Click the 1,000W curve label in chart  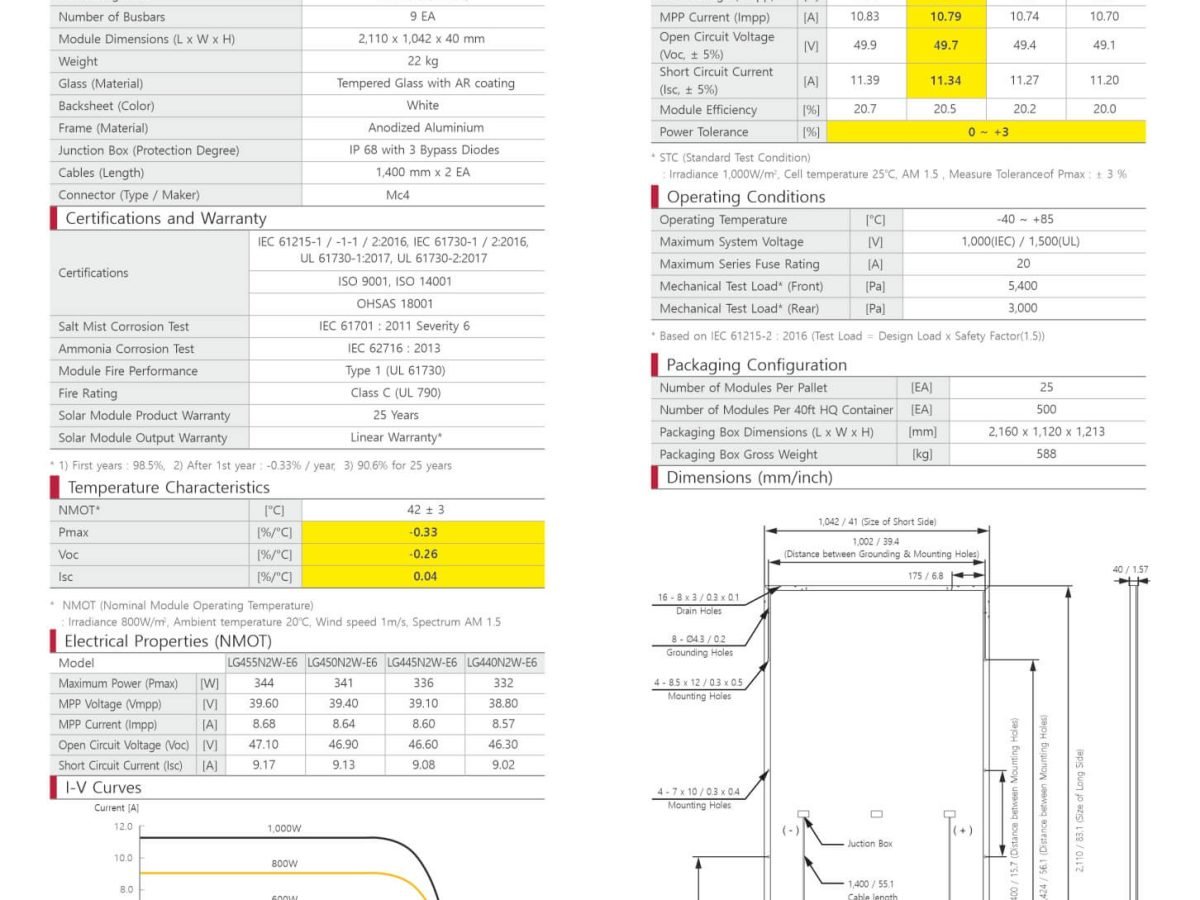point(284,828)
